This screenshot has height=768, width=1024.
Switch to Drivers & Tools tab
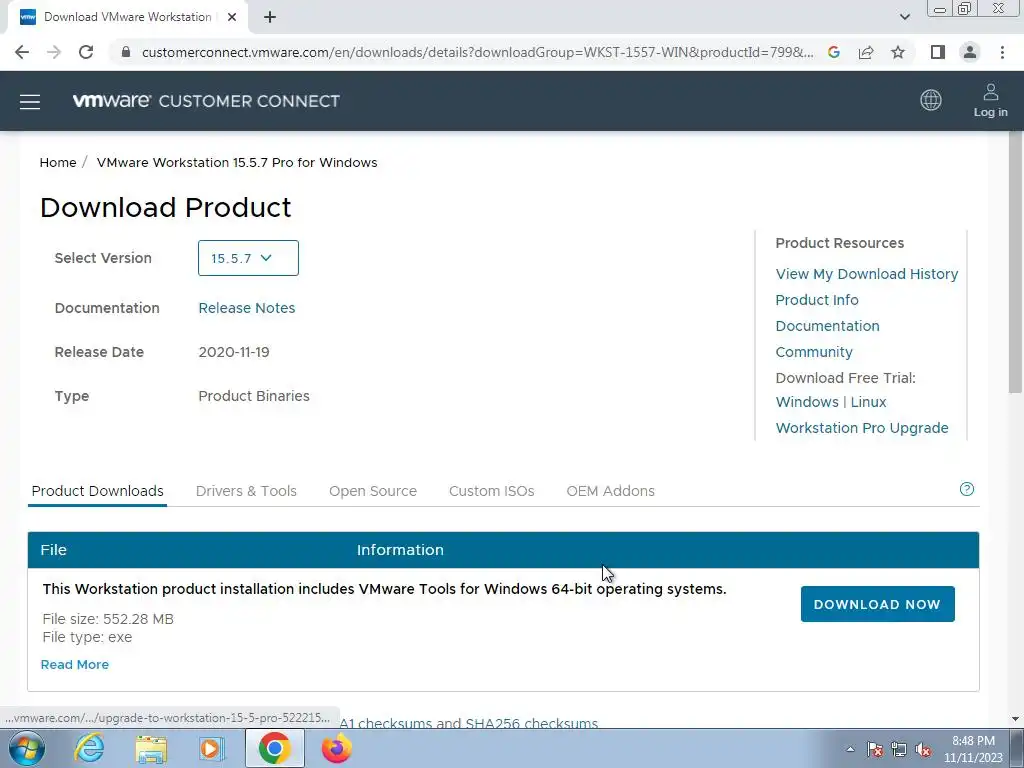coord(246,491)
